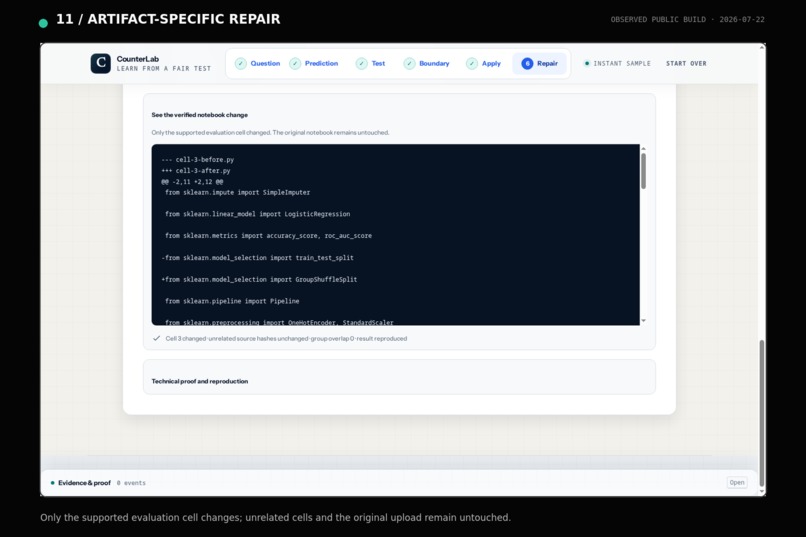Click the Boundary step checkmark icon

[409, 63]
